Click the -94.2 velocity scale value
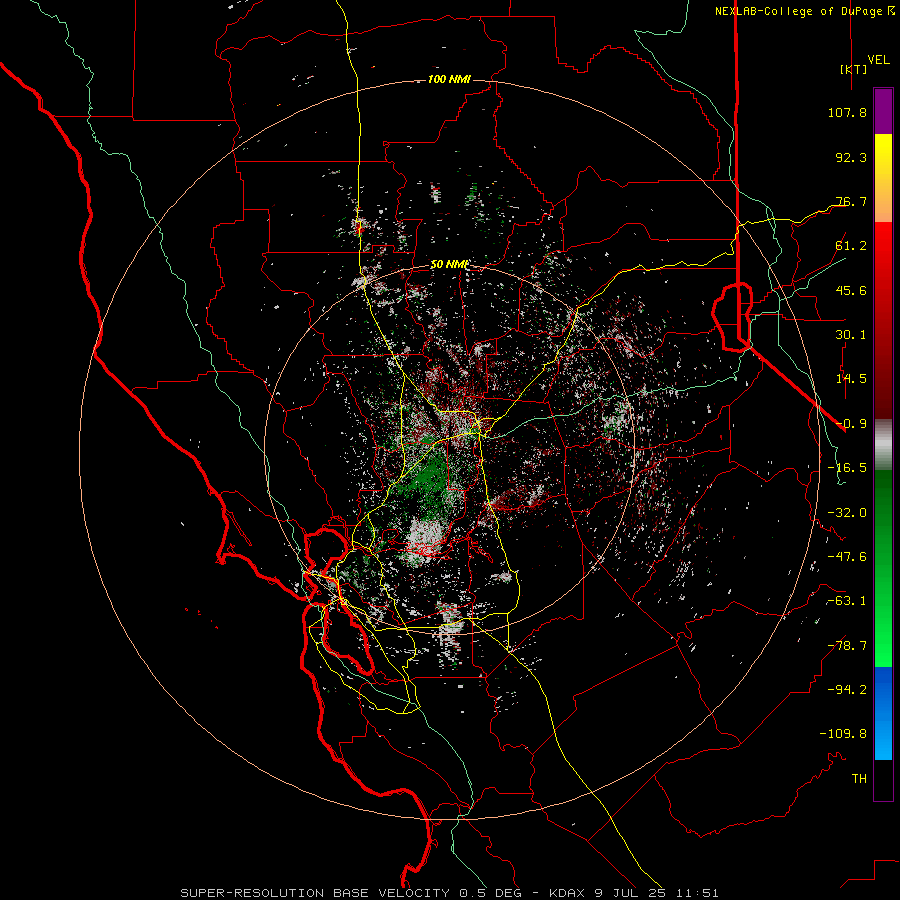 click(x=847, y=689)
